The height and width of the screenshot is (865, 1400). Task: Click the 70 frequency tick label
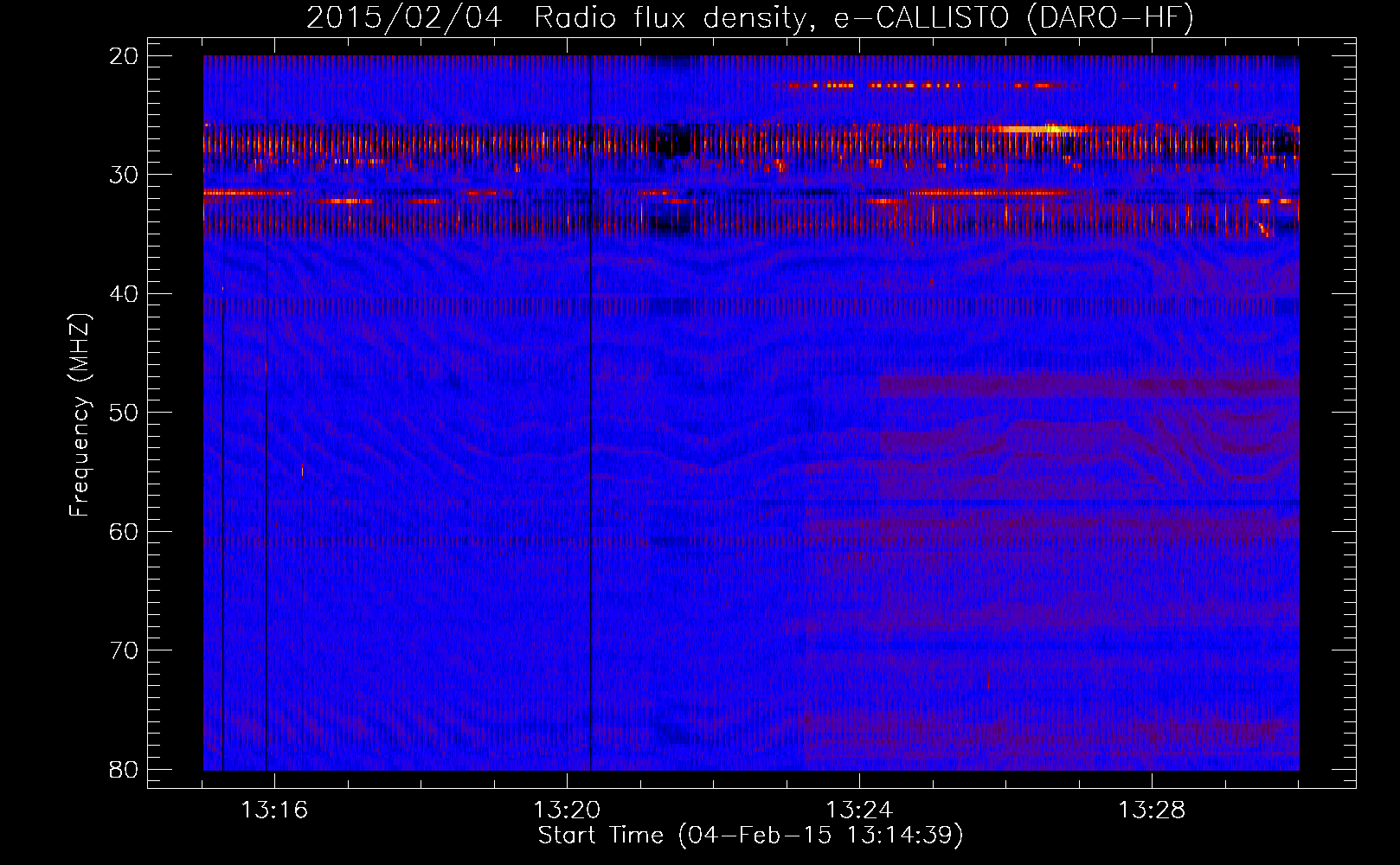125,650
